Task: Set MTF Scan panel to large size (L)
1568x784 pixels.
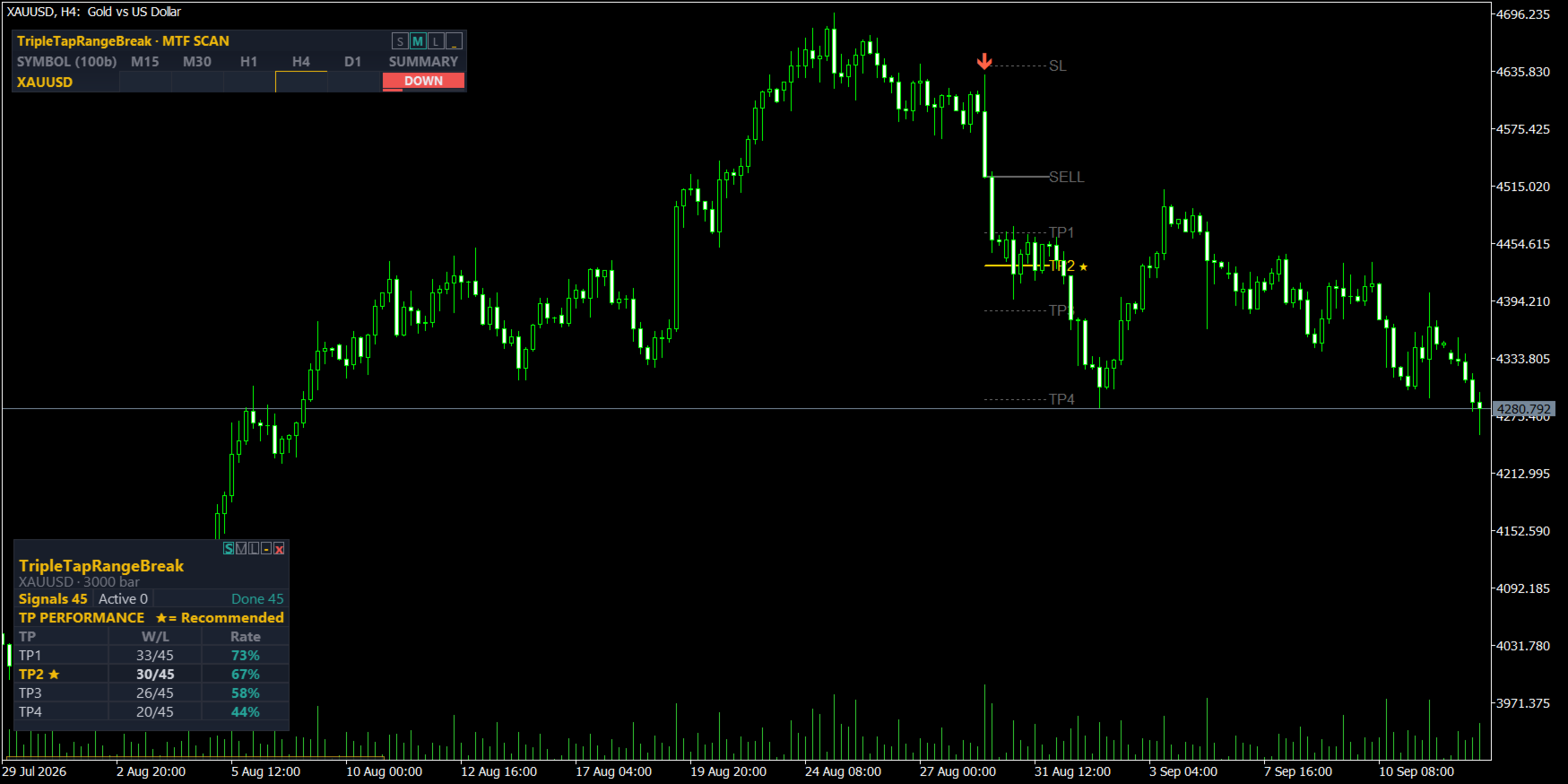Action: [x=436, y=41]
